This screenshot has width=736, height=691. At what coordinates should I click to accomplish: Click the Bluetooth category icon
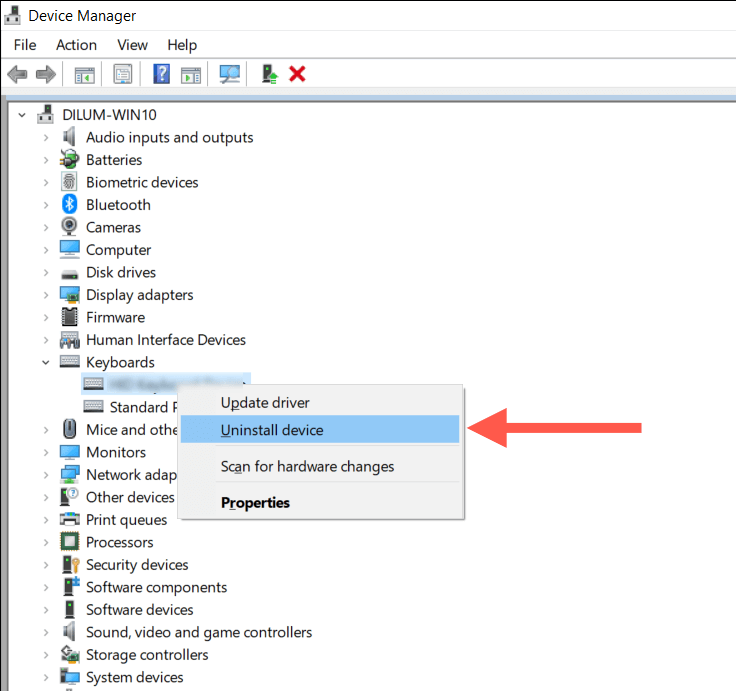(69, 204)
